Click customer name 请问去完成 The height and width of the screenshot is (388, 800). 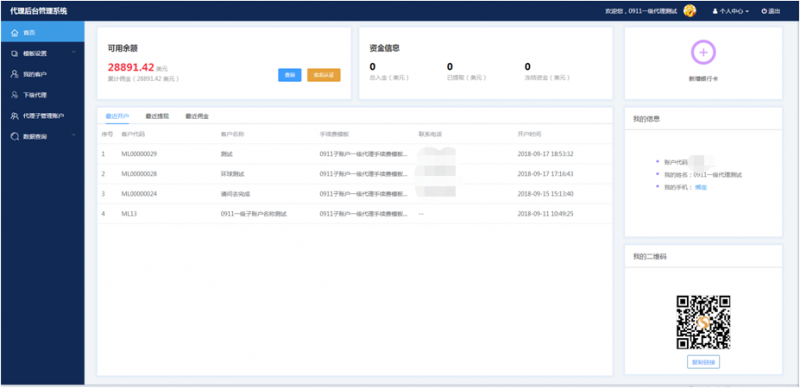235,194
